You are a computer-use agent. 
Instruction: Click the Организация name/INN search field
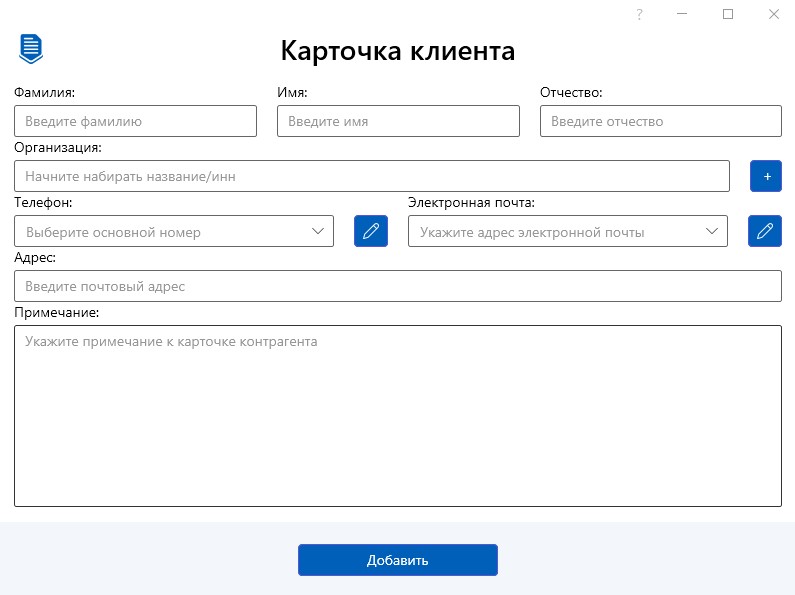[371, 176]
